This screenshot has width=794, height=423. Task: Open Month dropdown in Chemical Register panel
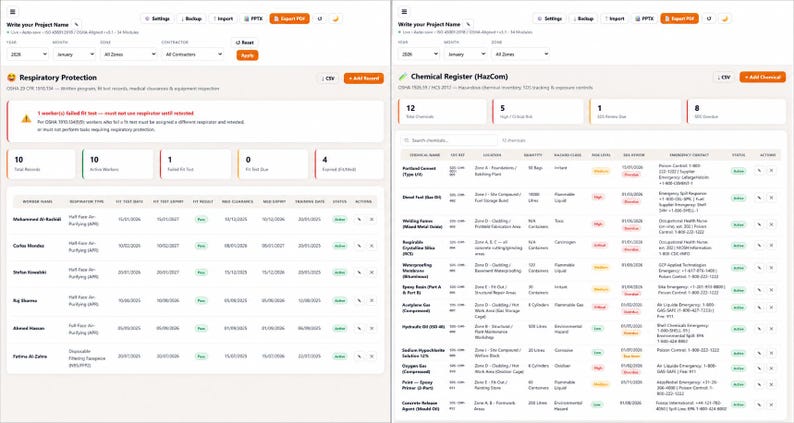pos(465,54)
